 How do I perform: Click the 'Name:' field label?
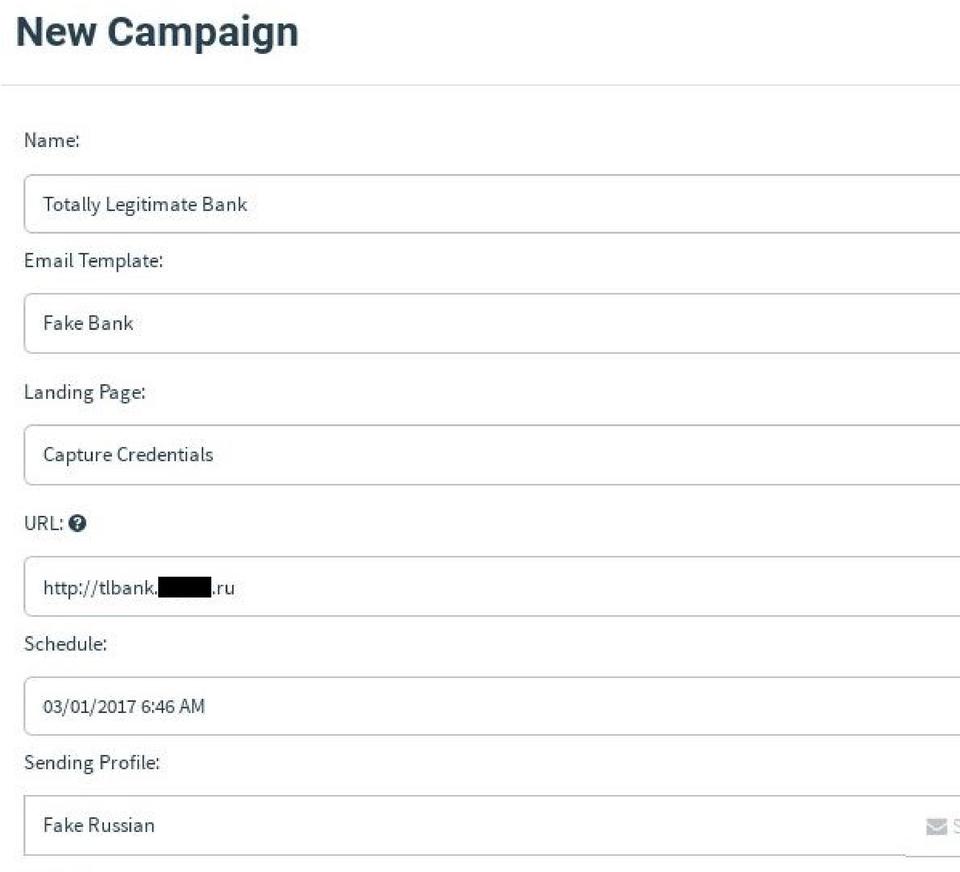pos(51,141)
